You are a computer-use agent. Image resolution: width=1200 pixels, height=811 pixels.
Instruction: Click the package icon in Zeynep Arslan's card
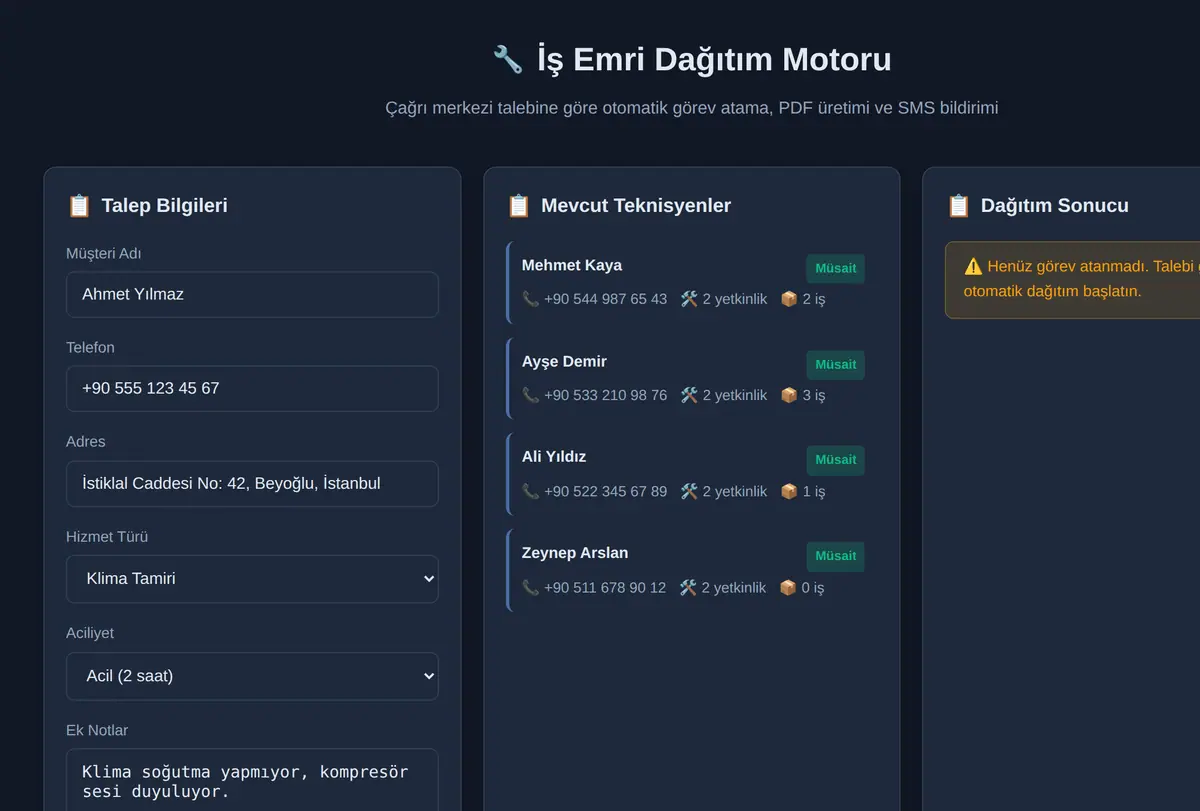(788, 587)
